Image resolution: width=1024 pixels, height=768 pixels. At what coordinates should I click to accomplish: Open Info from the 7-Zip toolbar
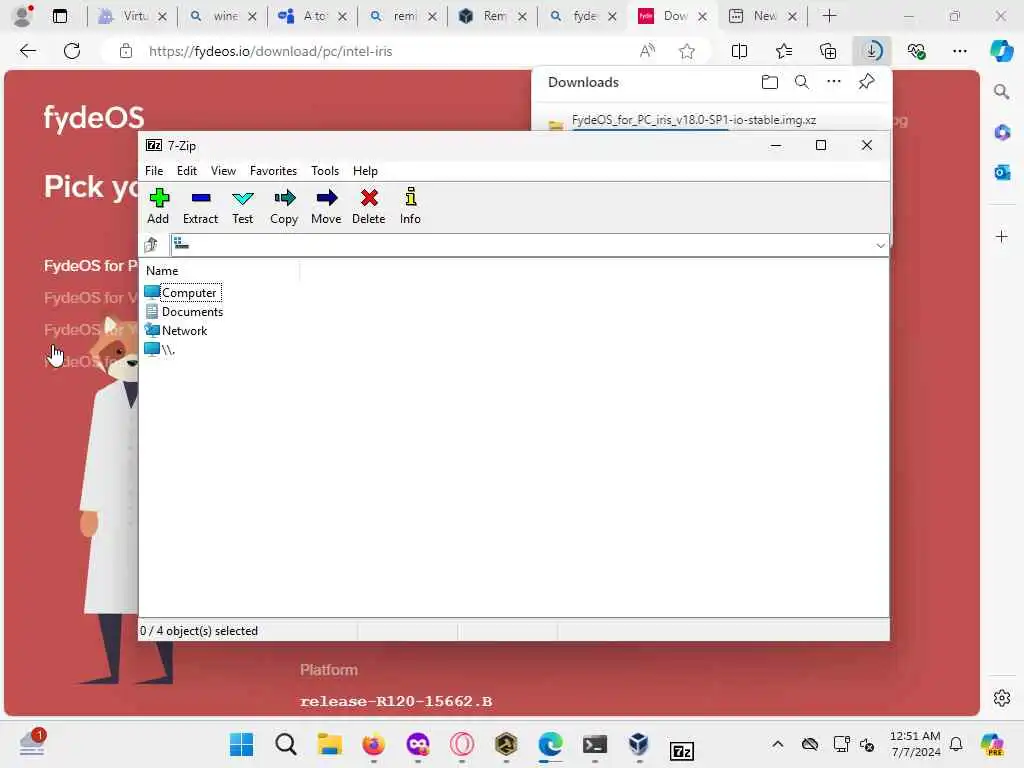click(x=410, y=206)
